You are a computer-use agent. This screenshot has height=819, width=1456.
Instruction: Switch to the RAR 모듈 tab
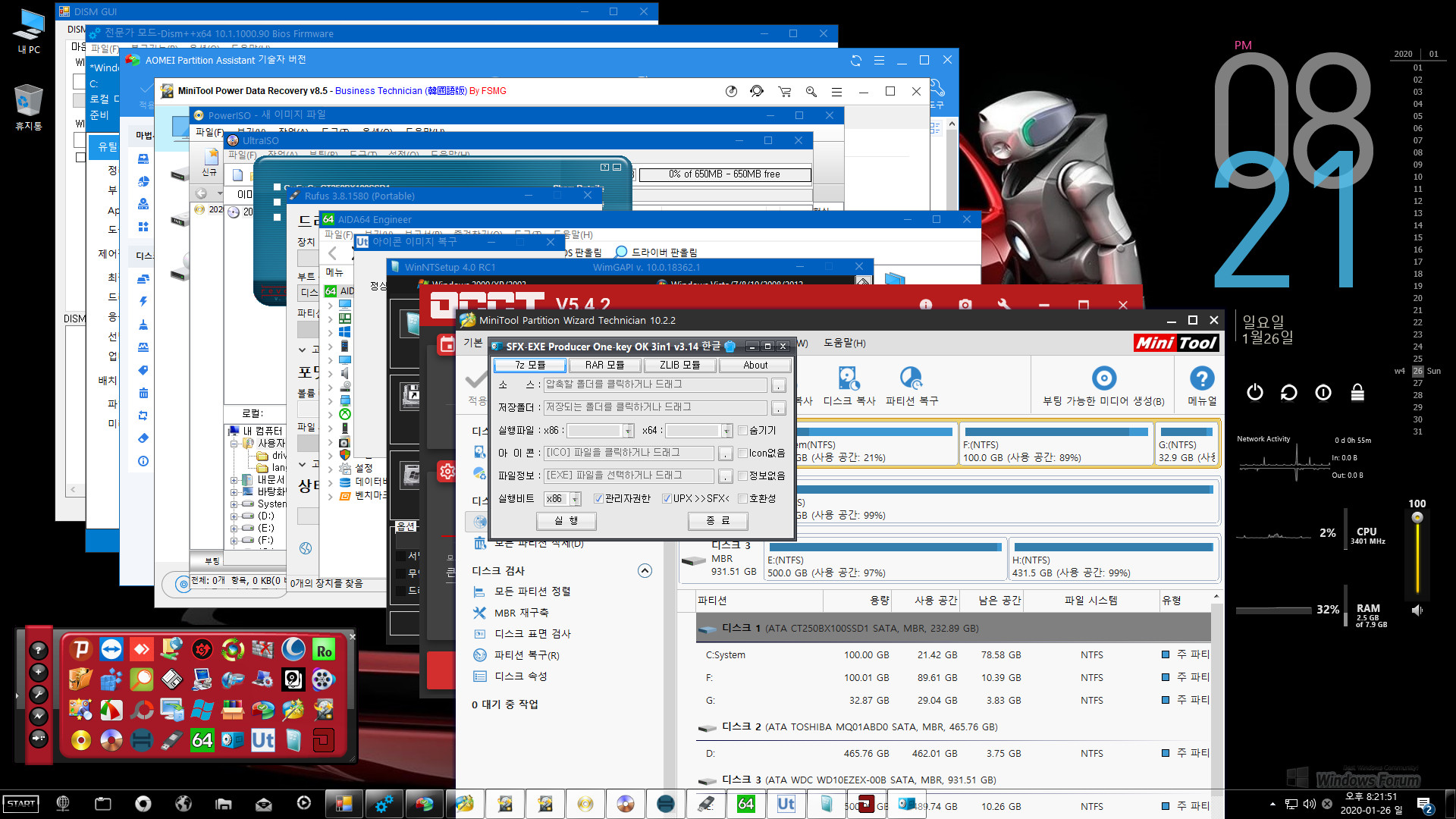click(x=604, y=365)
